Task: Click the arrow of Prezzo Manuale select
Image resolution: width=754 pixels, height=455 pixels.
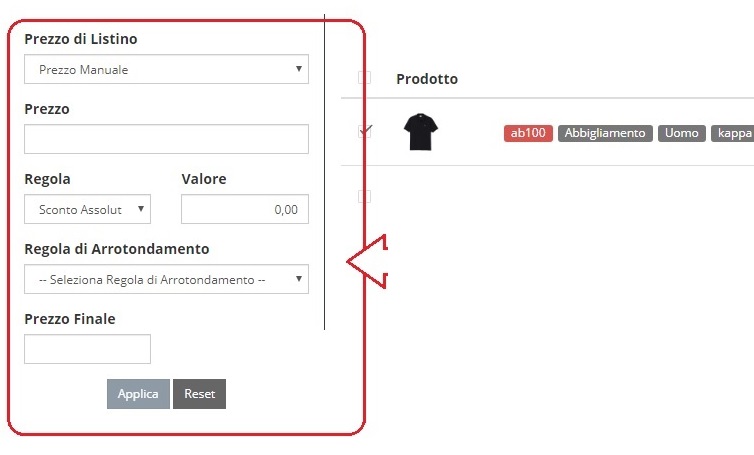Action: [x=299, y=69]
